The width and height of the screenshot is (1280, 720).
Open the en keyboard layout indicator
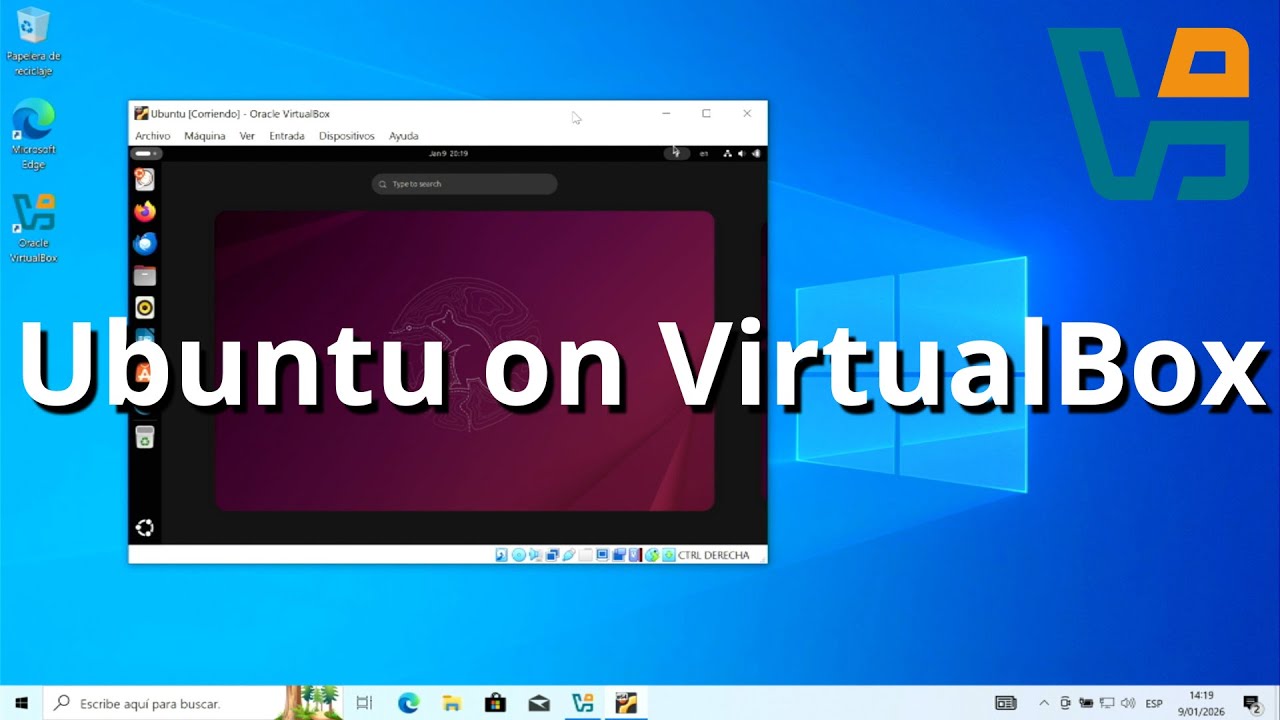point(704,153)
